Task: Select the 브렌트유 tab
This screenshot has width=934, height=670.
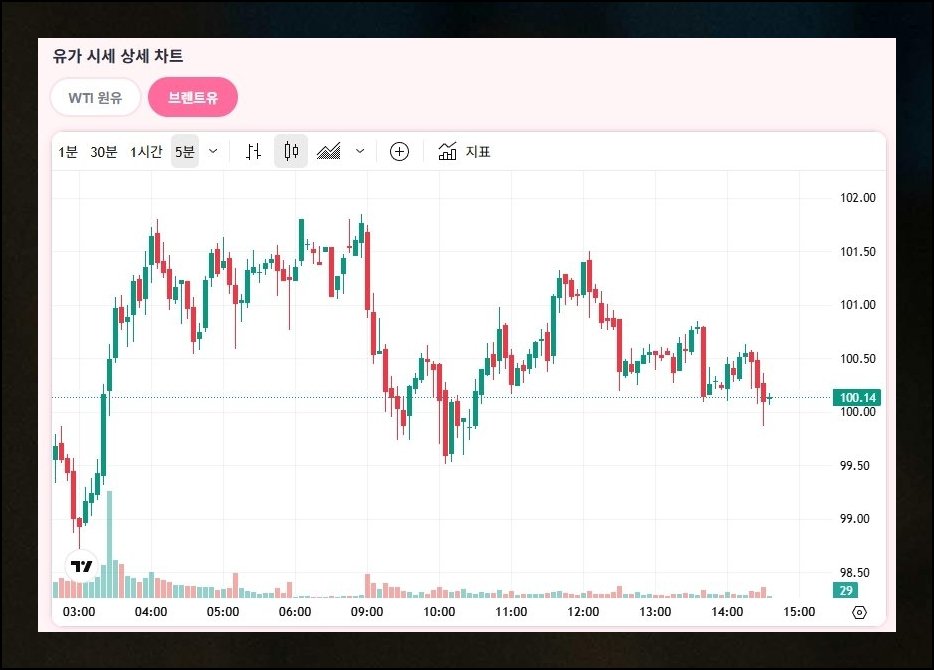Action: pos(193,97)
